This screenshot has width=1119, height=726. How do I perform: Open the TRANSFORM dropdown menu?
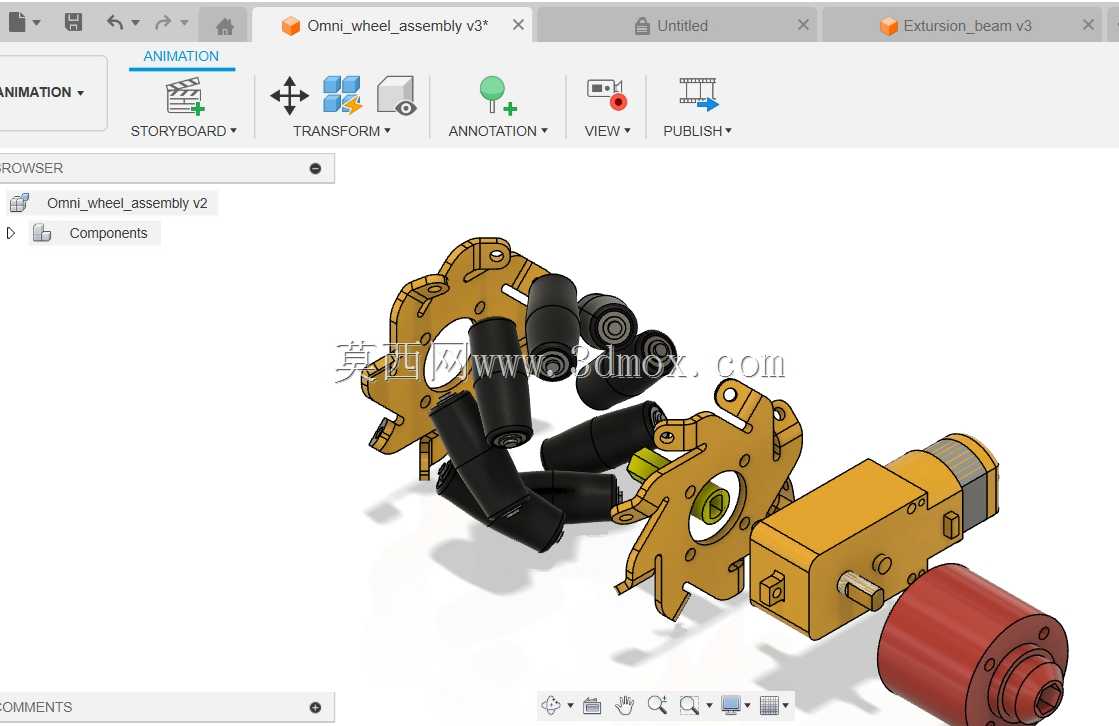[x=342, y=131]
